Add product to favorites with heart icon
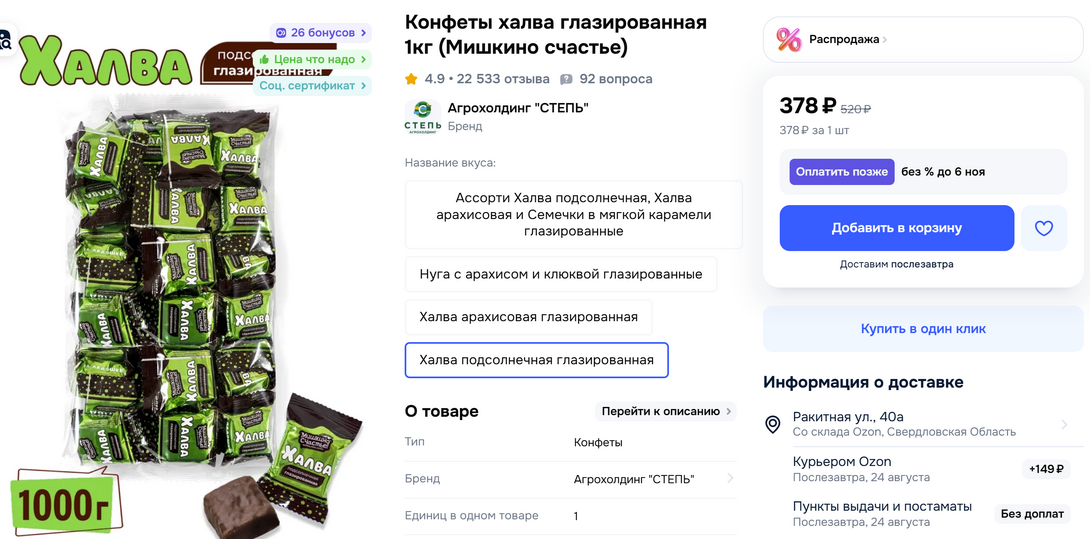 point(1044,228)
